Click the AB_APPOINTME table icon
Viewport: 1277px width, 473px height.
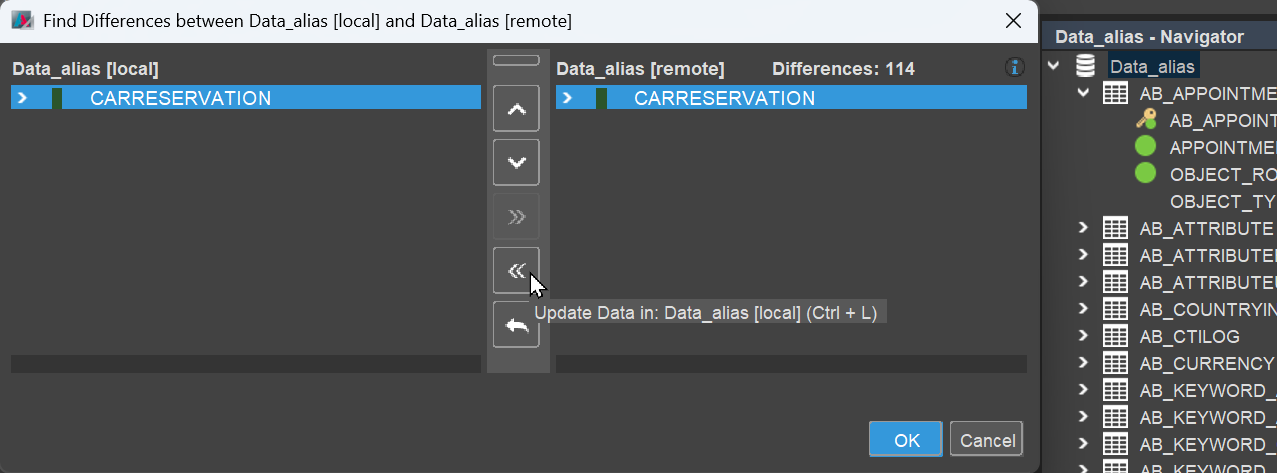(1115, 94)
